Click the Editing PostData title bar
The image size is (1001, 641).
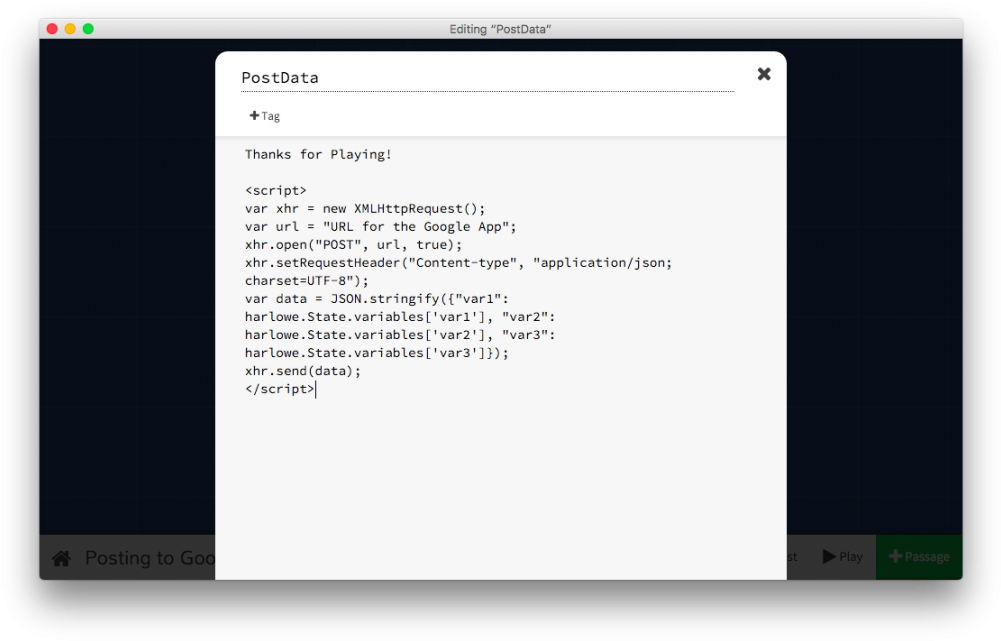pyautogui.click(x=500, y=29)
